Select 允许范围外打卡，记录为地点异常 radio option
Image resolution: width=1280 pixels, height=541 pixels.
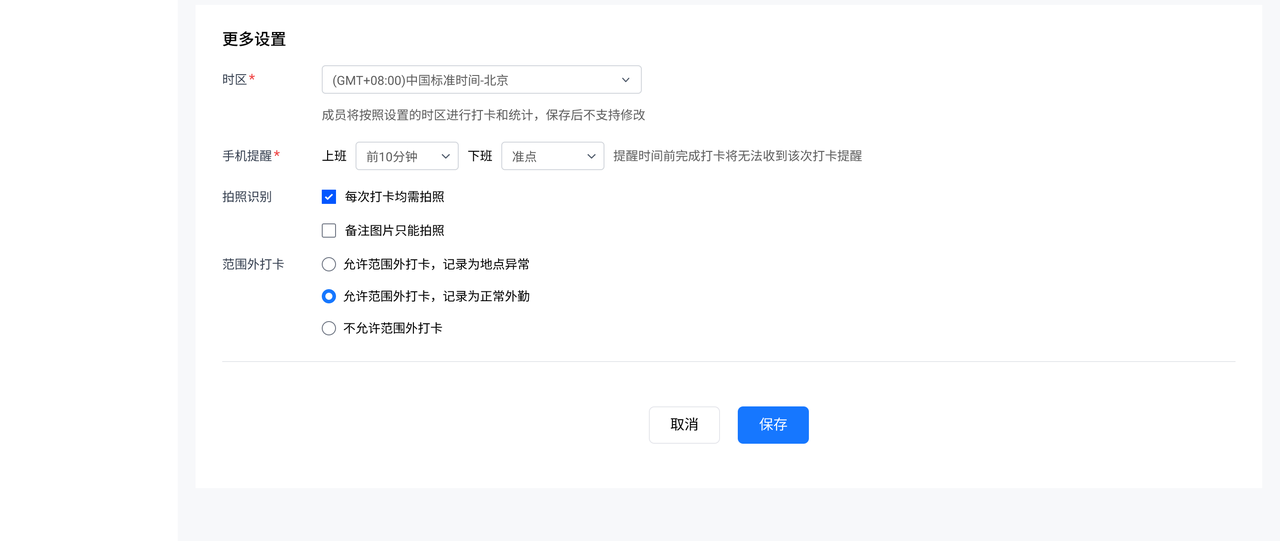click(329, 264)
